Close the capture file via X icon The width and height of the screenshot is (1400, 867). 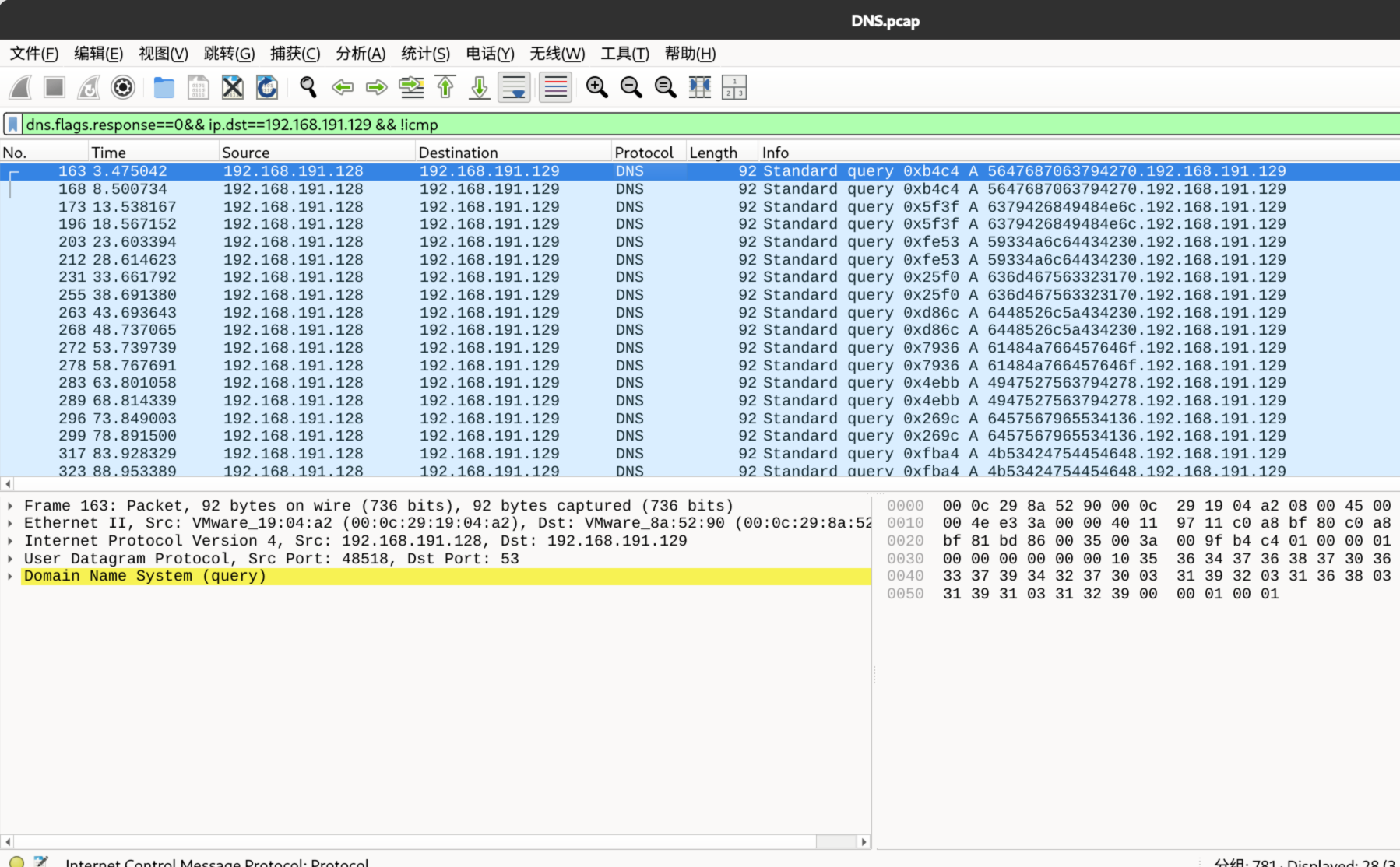pyautogui.click(x=232, y=87)
